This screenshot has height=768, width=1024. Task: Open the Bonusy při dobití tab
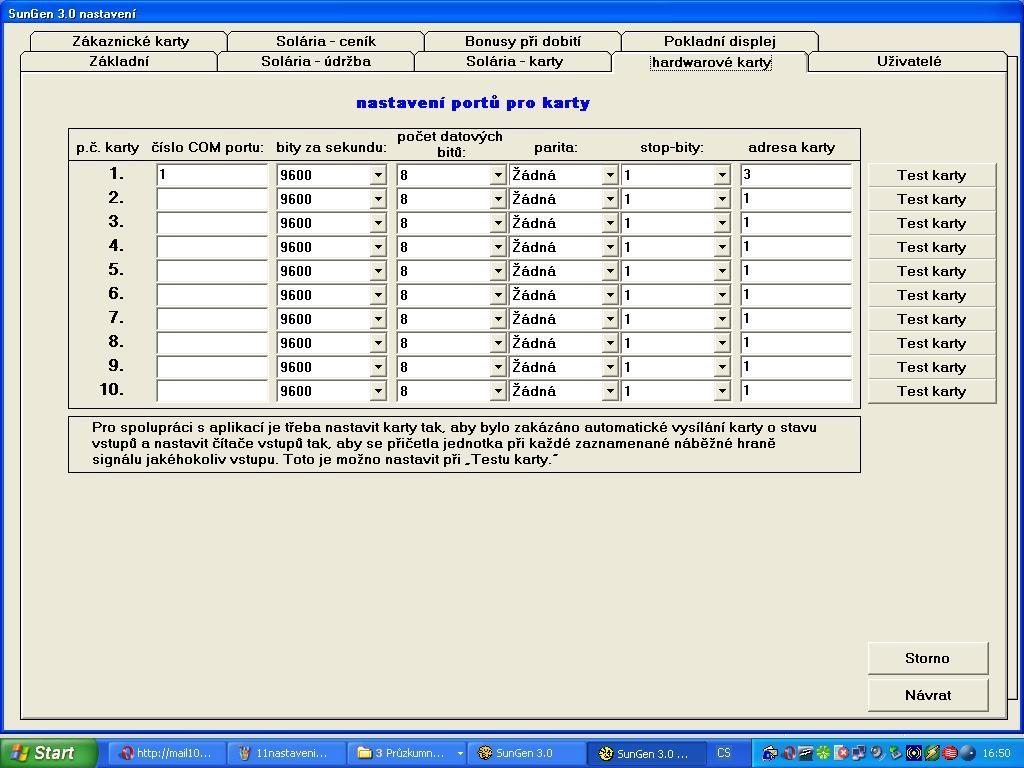coord(522,41)
